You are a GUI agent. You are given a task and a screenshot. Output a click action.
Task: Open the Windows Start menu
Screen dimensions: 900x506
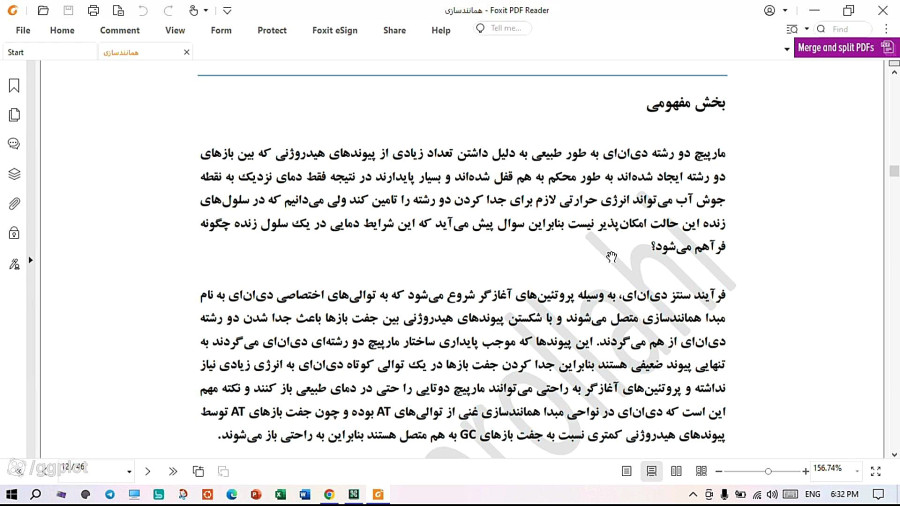[x=11, y=494]
